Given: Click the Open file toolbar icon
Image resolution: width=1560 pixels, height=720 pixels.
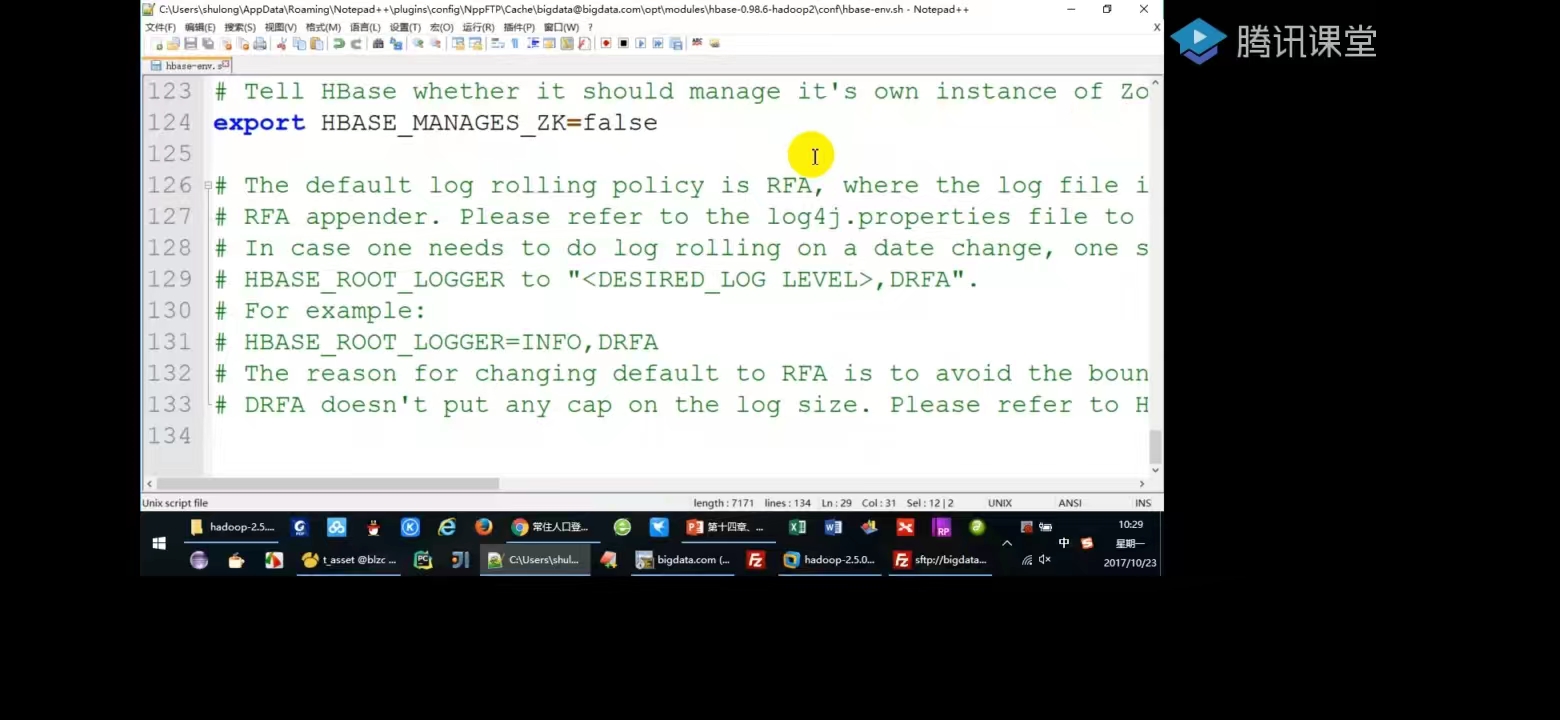Looking at the screenshot, I should coord(172,43).
